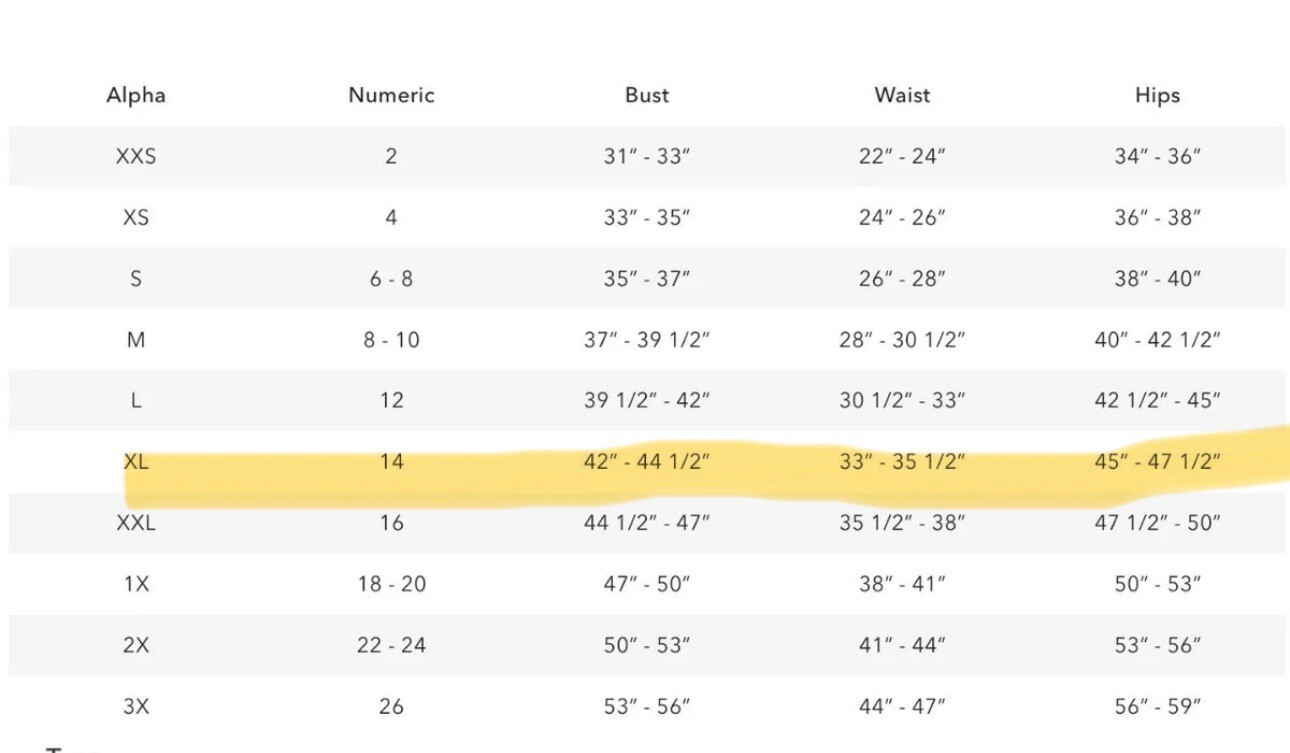
Task: Click the S numeric range 6 - 8
Action: 391,279
